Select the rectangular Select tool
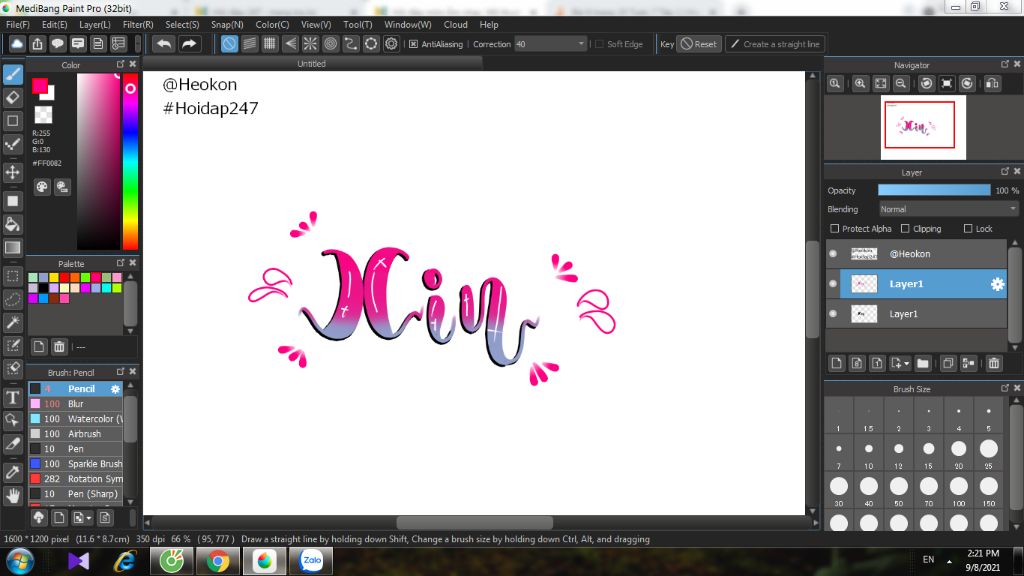 tap(12, 276)
